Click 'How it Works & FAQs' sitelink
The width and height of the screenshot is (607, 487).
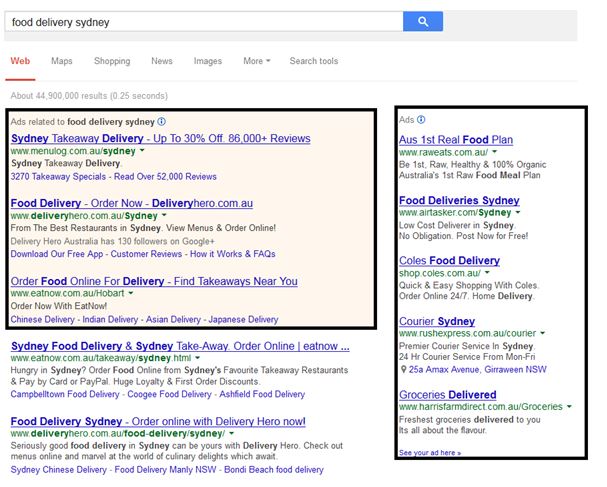tap(233, 254)
